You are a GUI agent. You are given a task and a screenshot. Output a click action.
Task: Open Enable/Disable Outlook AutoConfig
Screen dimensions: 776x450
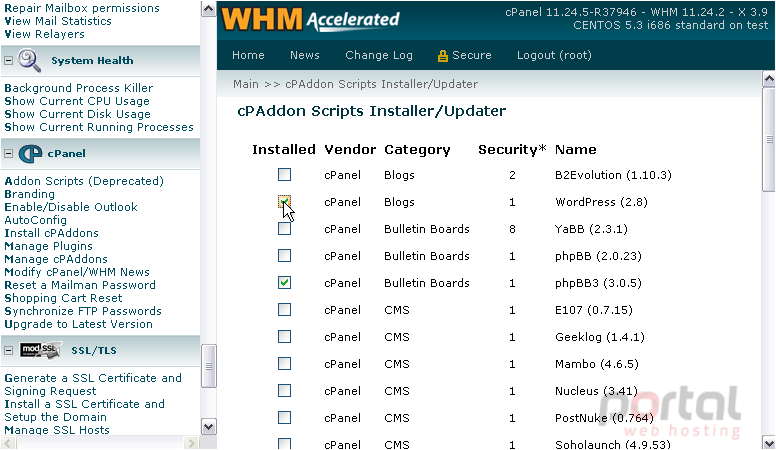pos(71,213)
